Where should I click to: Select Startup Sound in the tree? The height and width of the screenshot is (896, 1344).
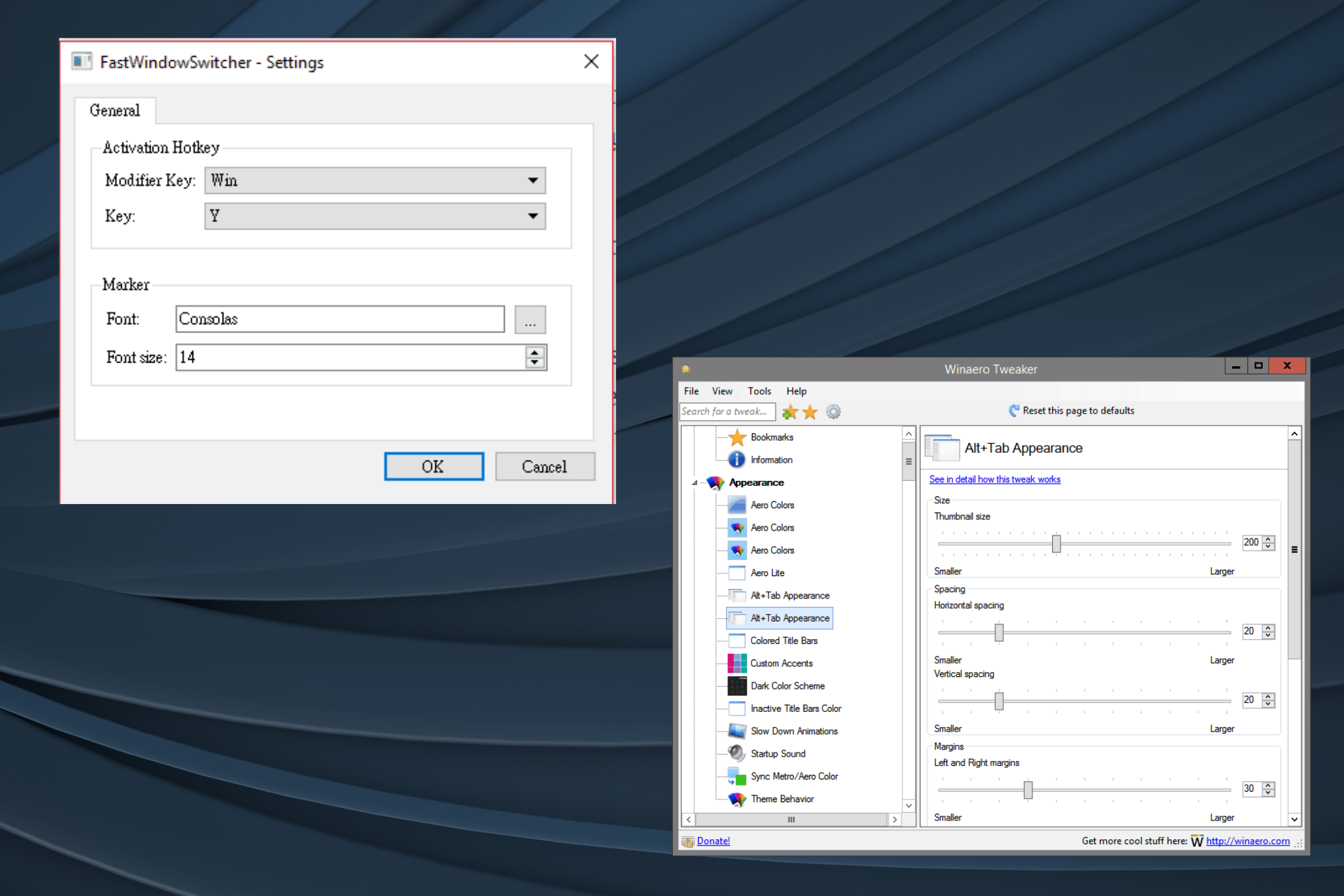pyautogui.click(x=778, y=754)
